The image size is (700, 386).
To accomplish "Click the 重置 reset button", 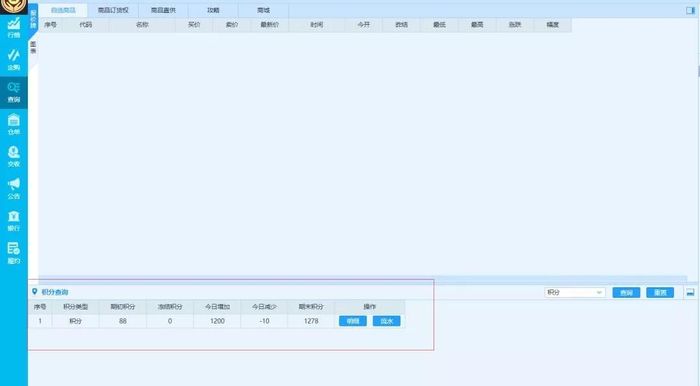I will pyautogui.click(x=660, y=292).
